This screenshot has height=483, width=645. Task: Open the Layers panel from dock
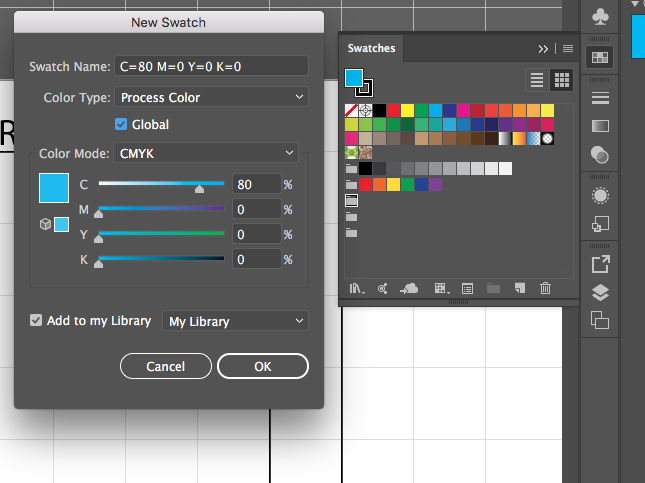pos(600,293)
